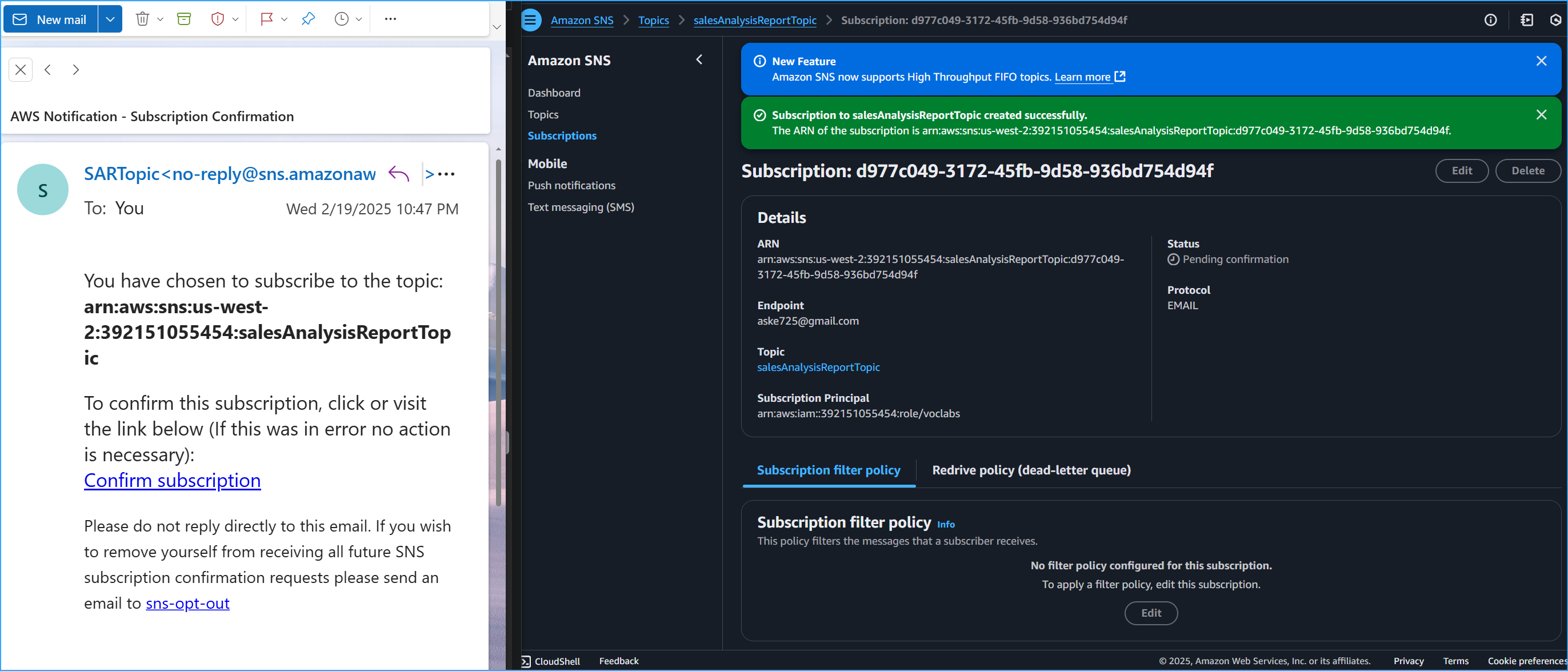The image size is (1568, 671).
Task: Click the Archive icon in mail toolbar
Action: coord(184,19)
